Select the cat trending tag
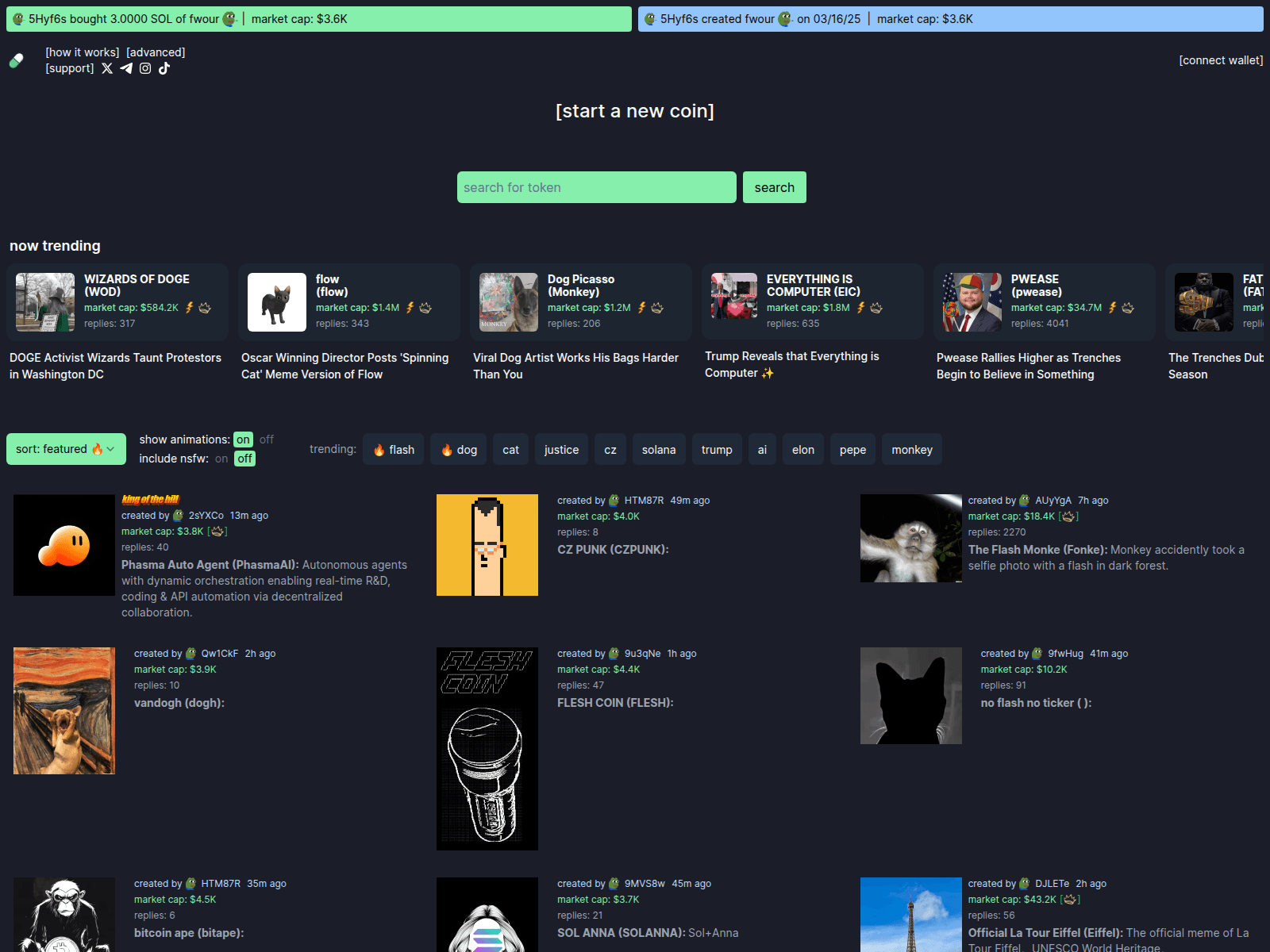Screen dimensions: 1270x952 pos(510,450)
